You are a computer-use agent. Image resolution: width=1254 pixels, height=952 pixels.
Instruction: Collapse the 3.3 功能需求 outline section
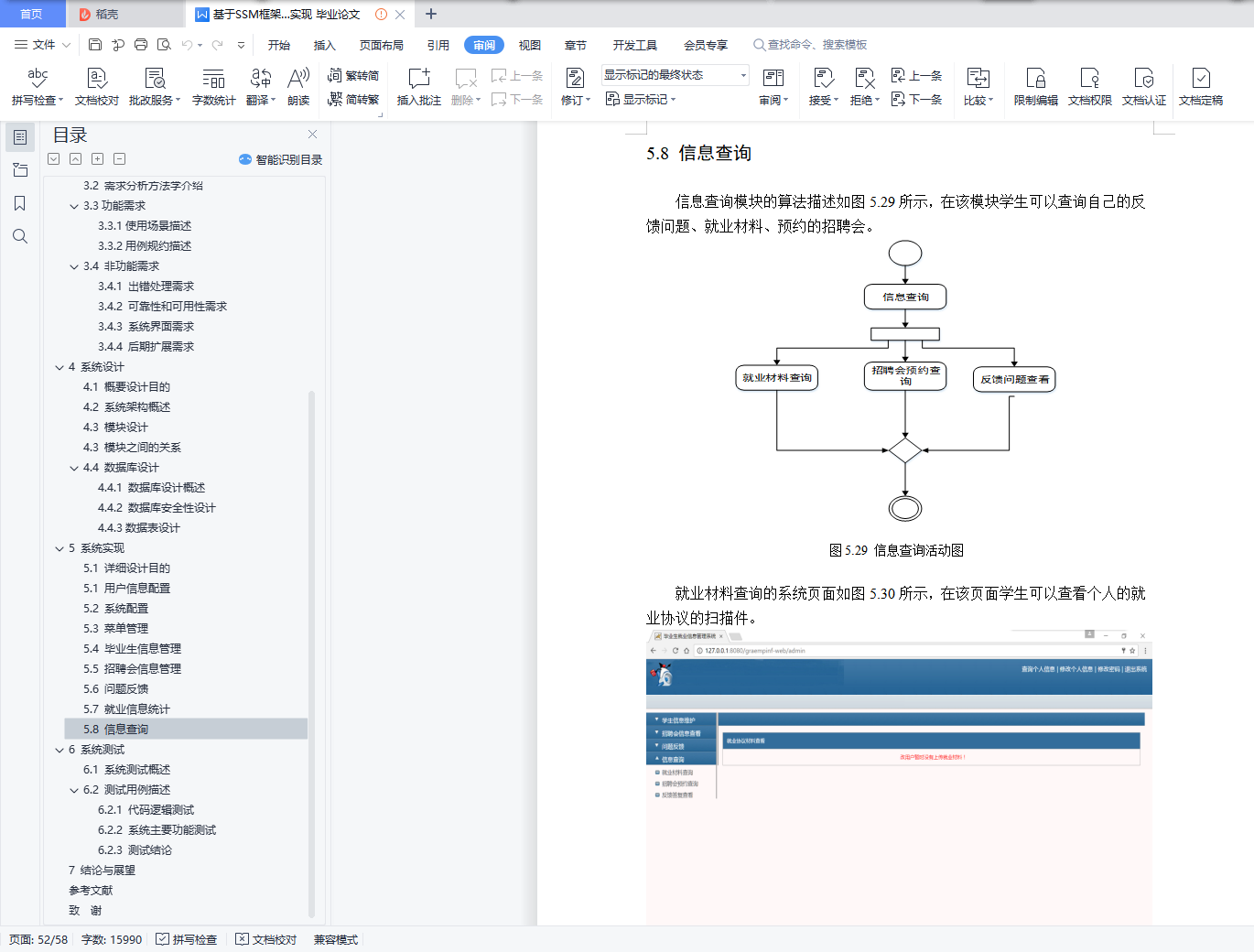74,206
